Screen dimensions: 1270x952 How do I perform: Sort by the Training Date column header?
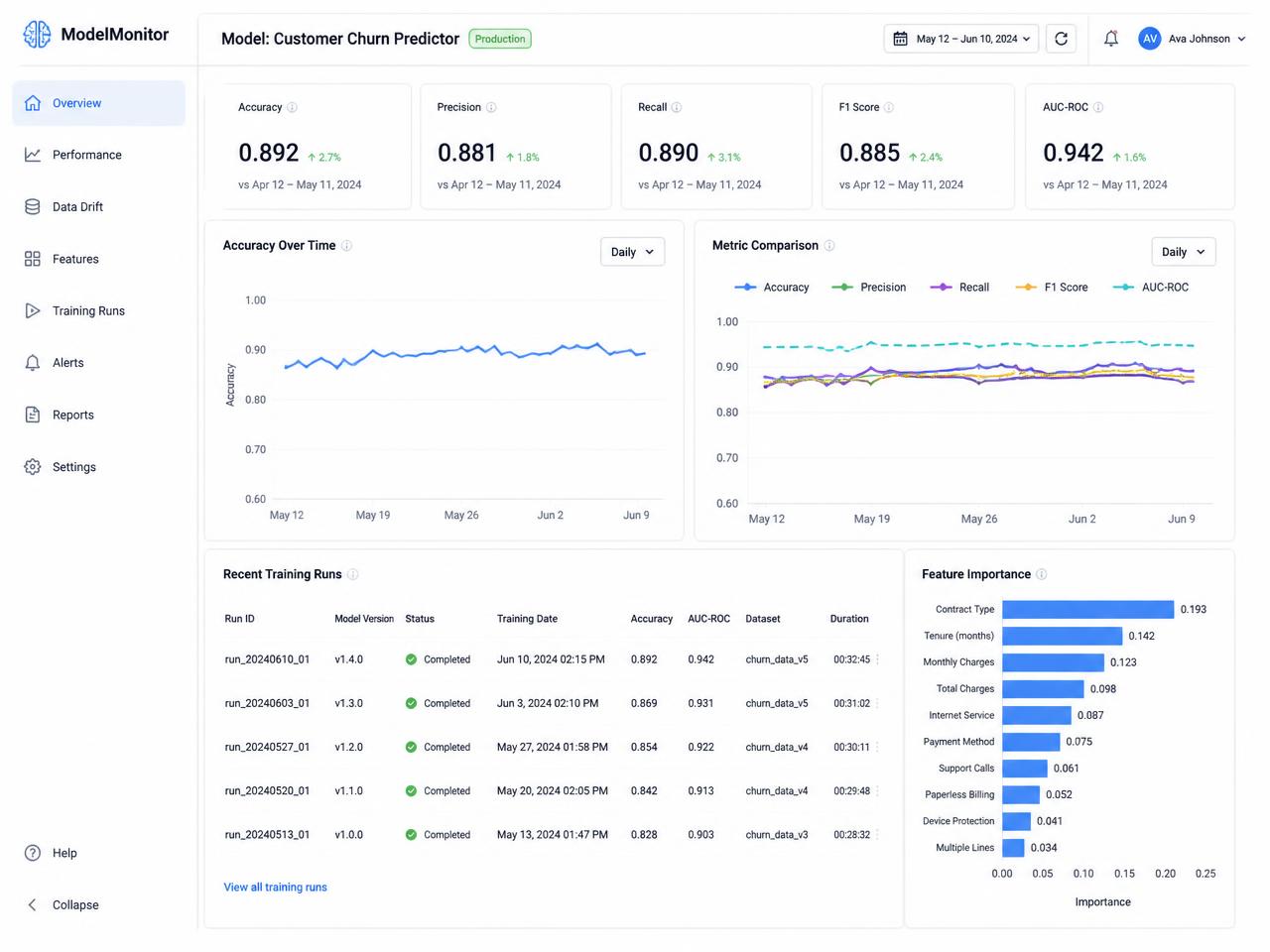tap(527, 619)
